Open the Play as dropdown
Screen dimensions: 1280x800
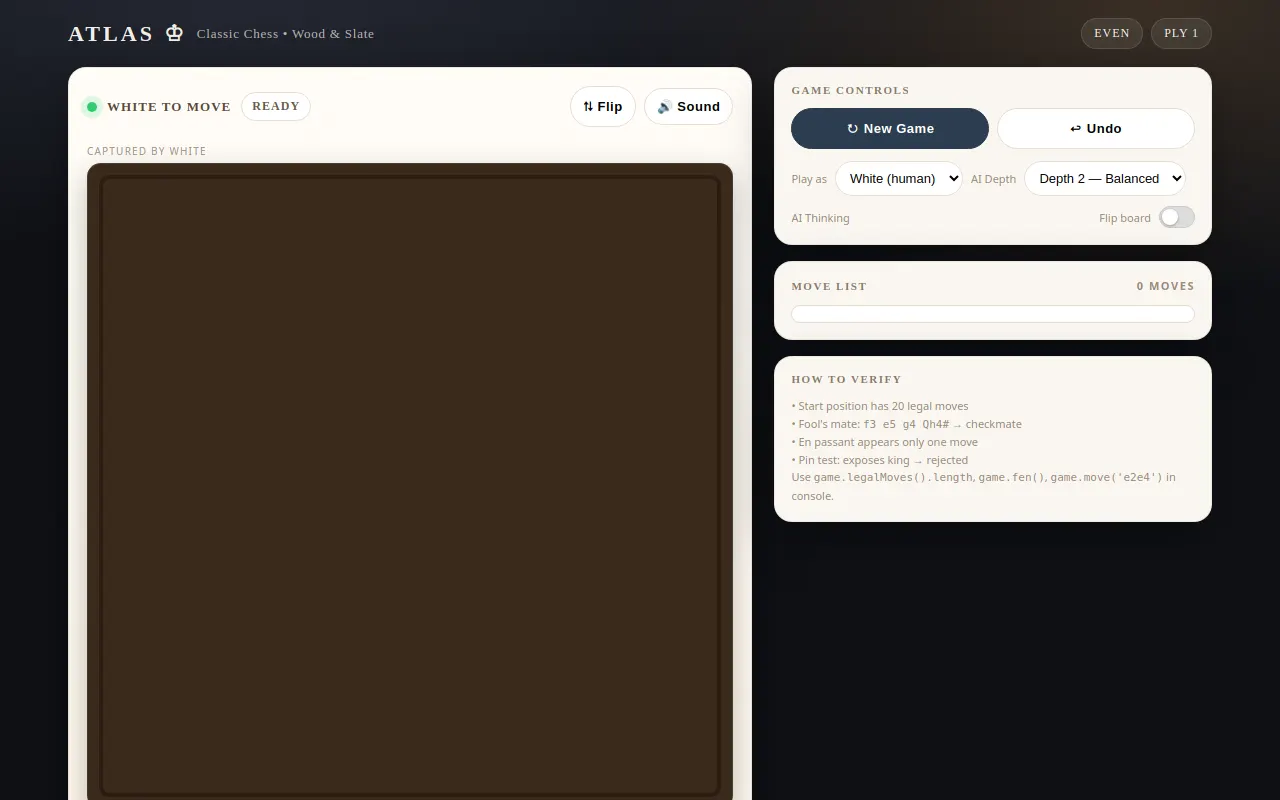coord(899,179)
